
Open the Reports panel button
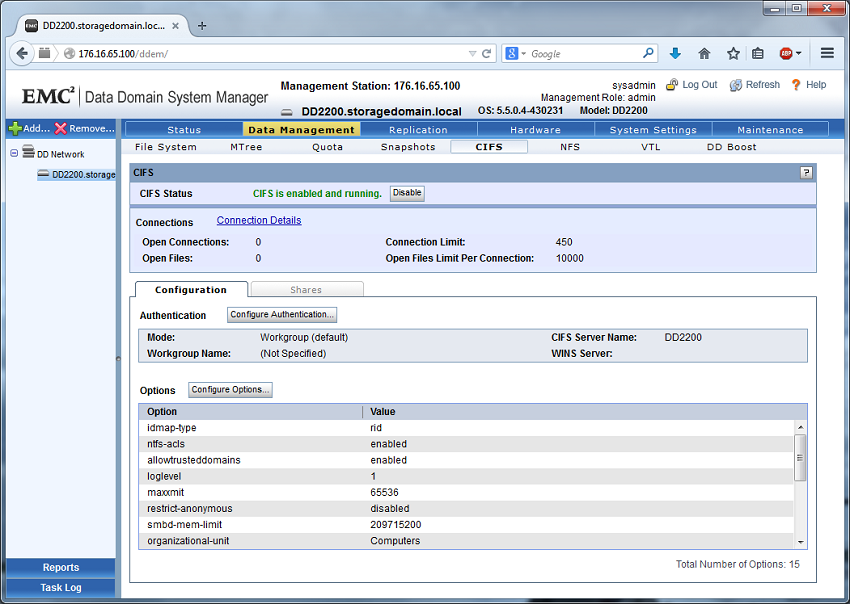[61, 567]
